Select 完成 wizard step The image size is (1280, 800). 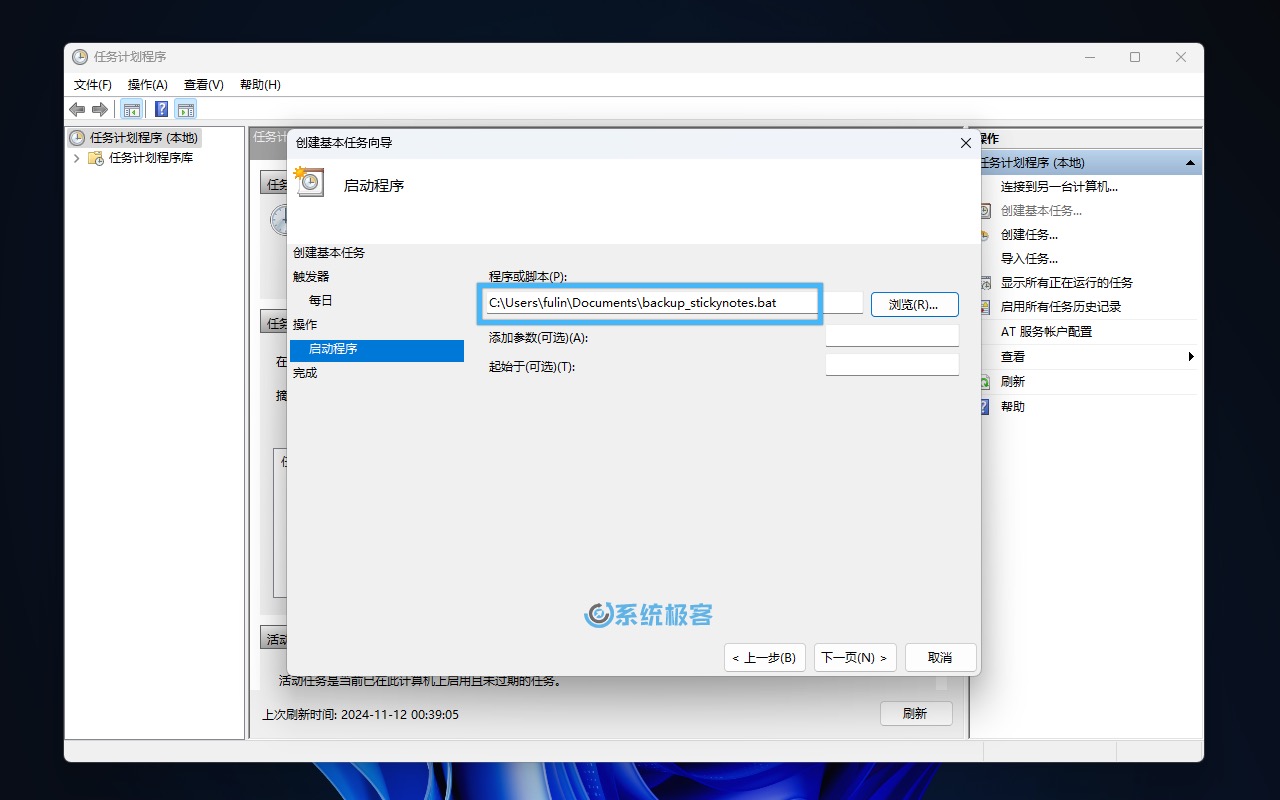tap(305, 372)
